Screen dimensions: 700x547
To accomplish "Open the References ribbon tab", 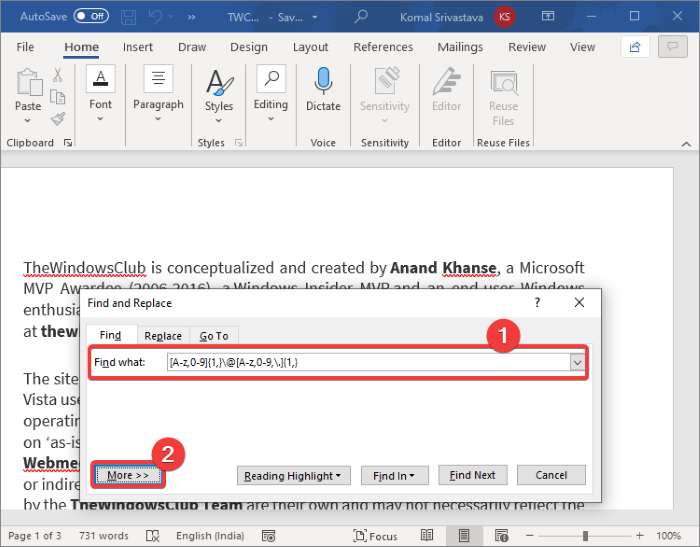I will click(383, 47).
